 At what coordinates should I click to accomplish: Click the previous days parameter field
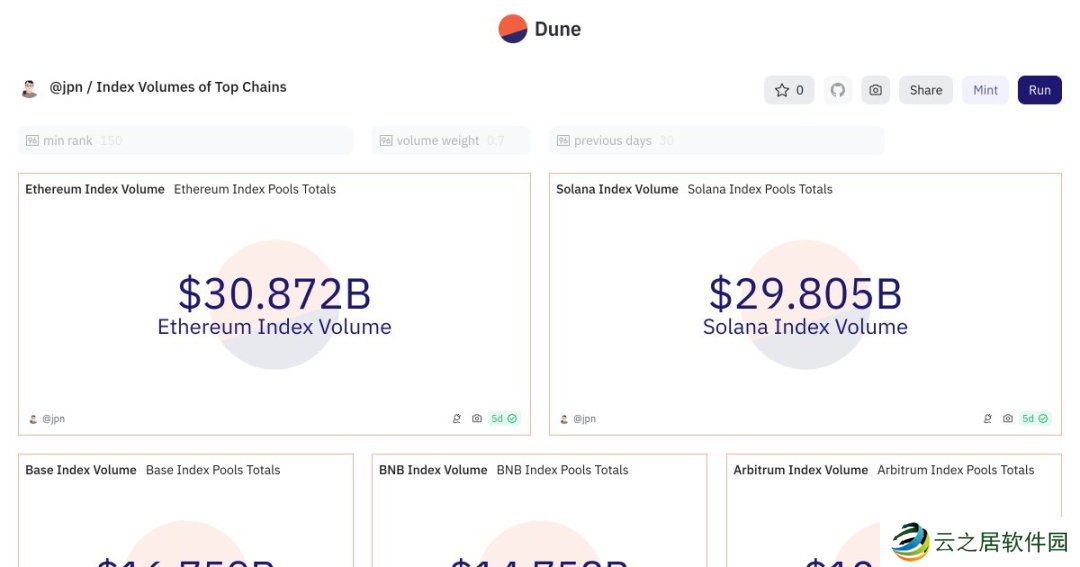click(x=716, y=141)
